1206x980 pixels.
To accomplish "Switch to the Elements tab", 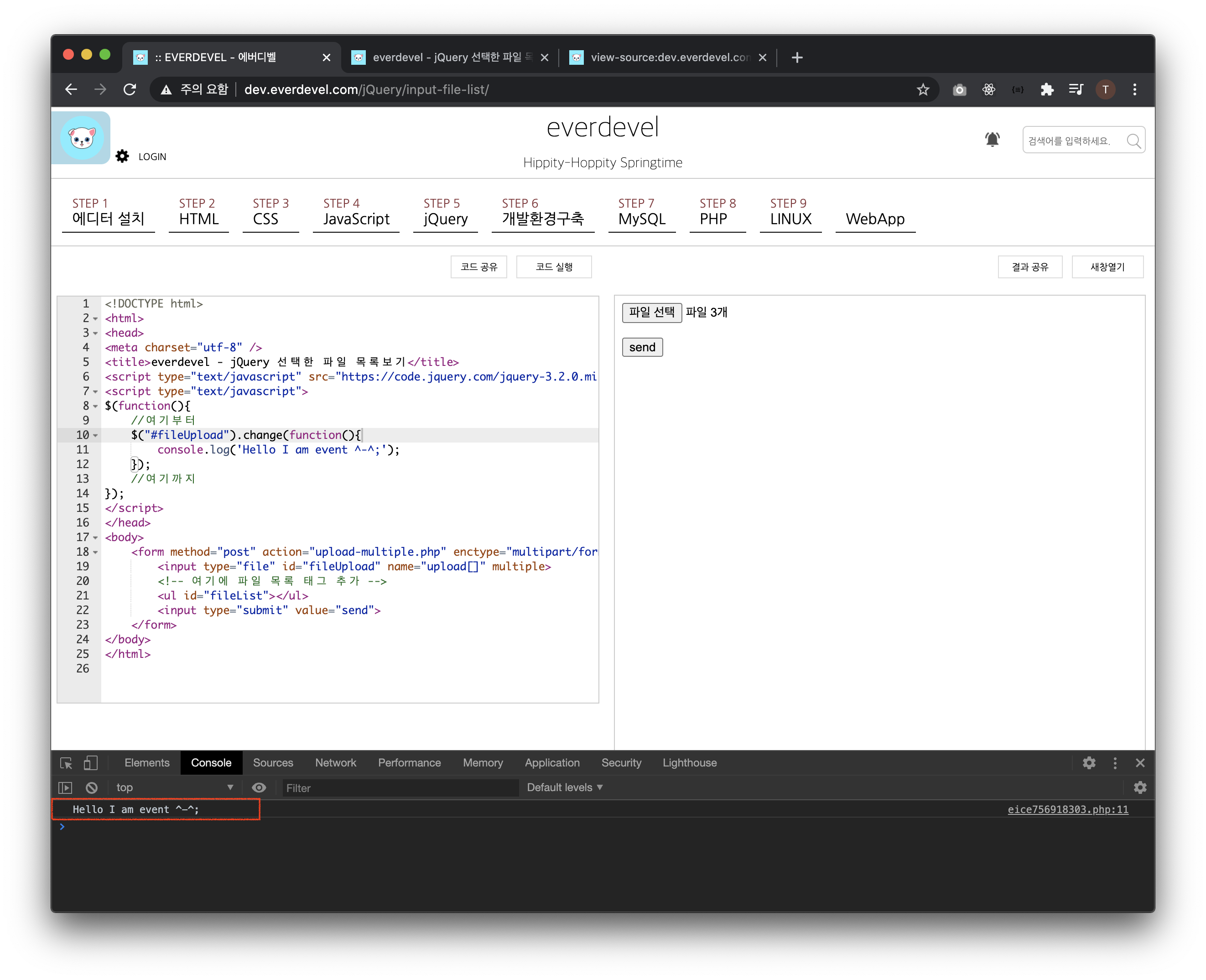I will 147,763.
